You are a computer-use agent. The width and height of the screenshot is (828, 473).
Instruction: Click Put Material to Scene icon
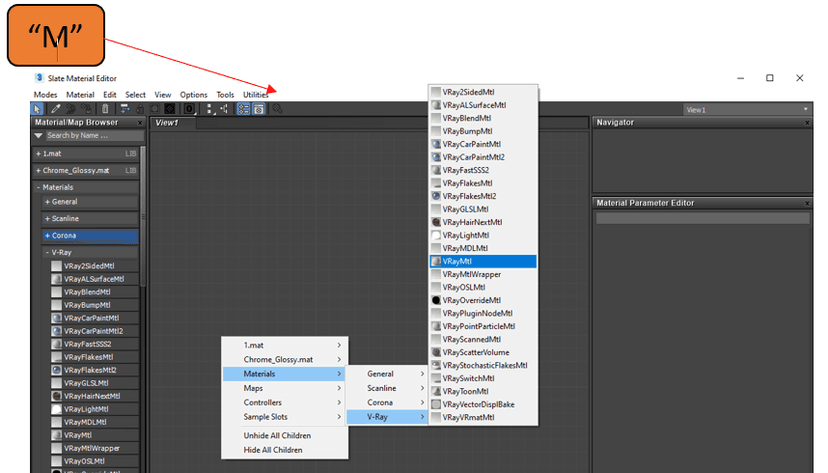tap(71, 109)
